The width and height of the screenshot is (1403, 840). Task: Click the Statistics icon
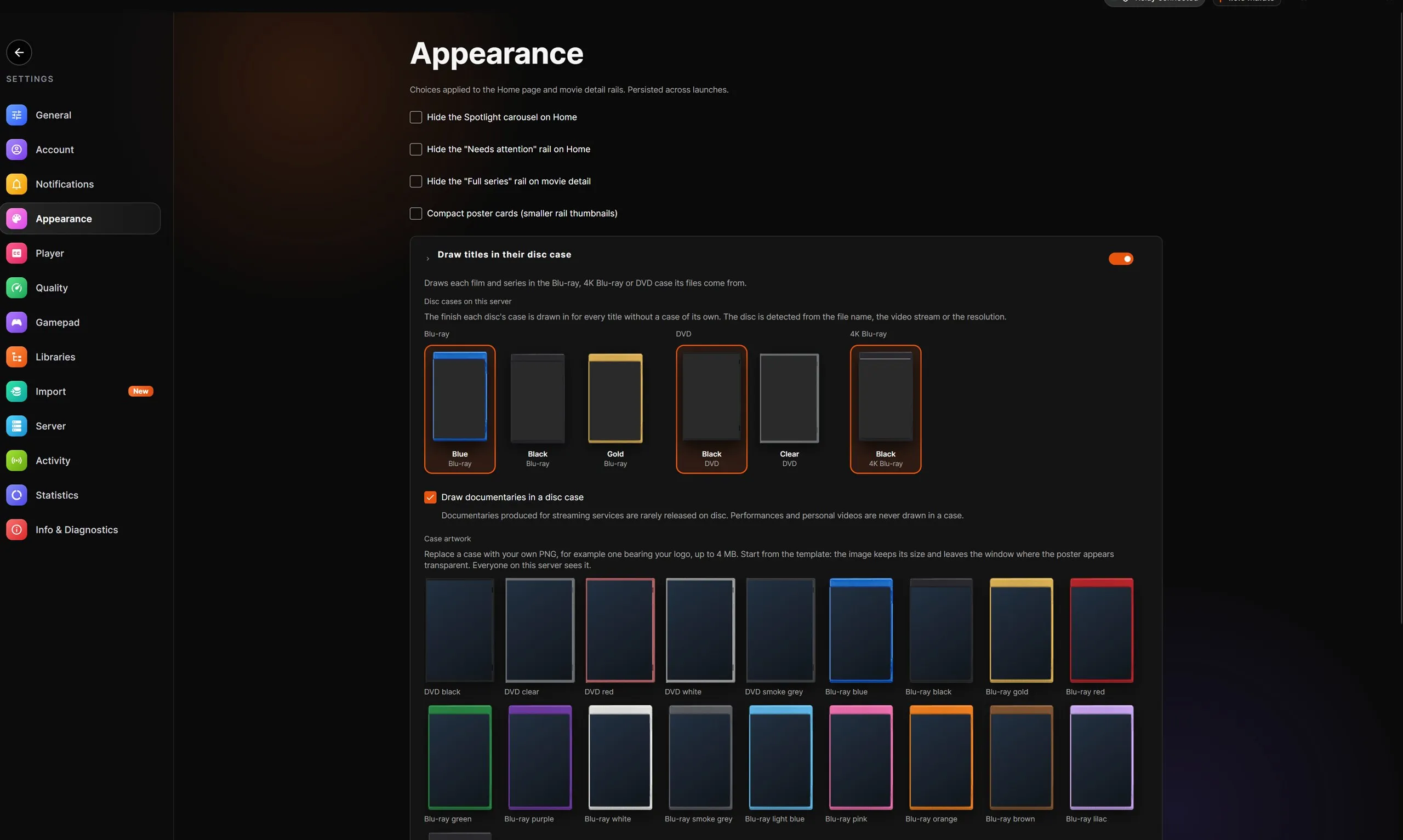16,495
